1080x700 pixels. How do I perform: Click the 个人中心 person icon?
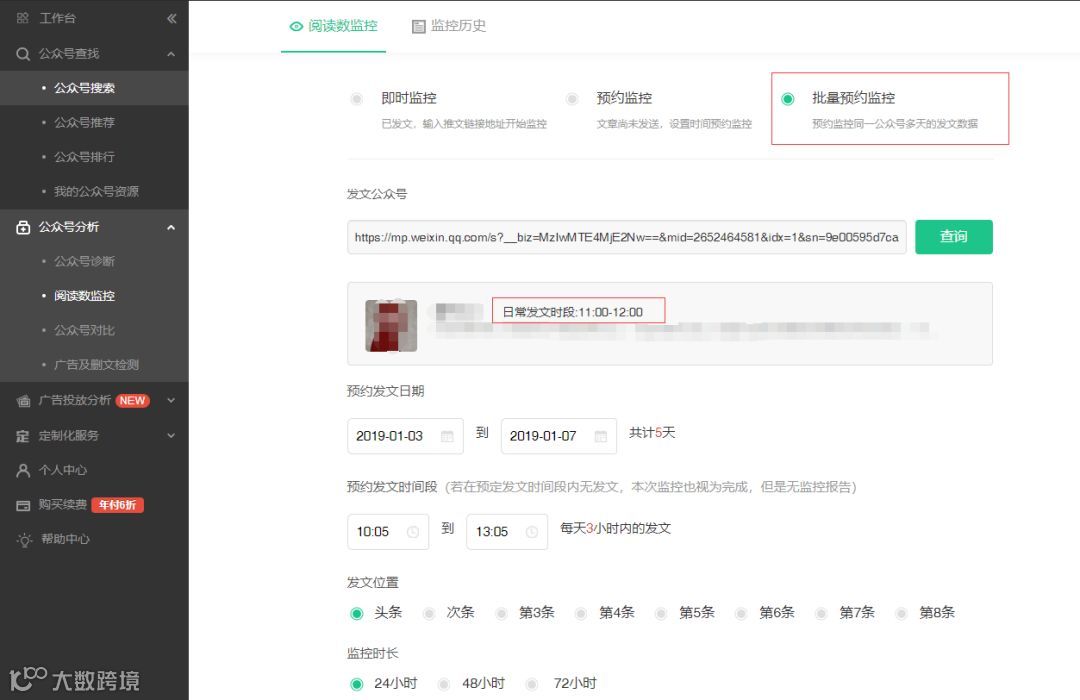click(x=23, y=471)
